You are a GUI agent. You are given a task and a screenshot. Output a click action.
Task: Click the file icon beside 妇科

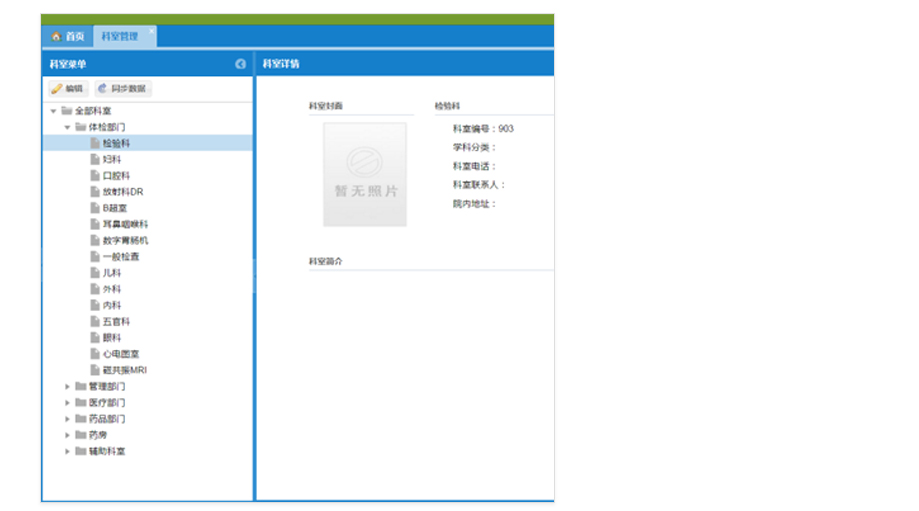[95, 159]
